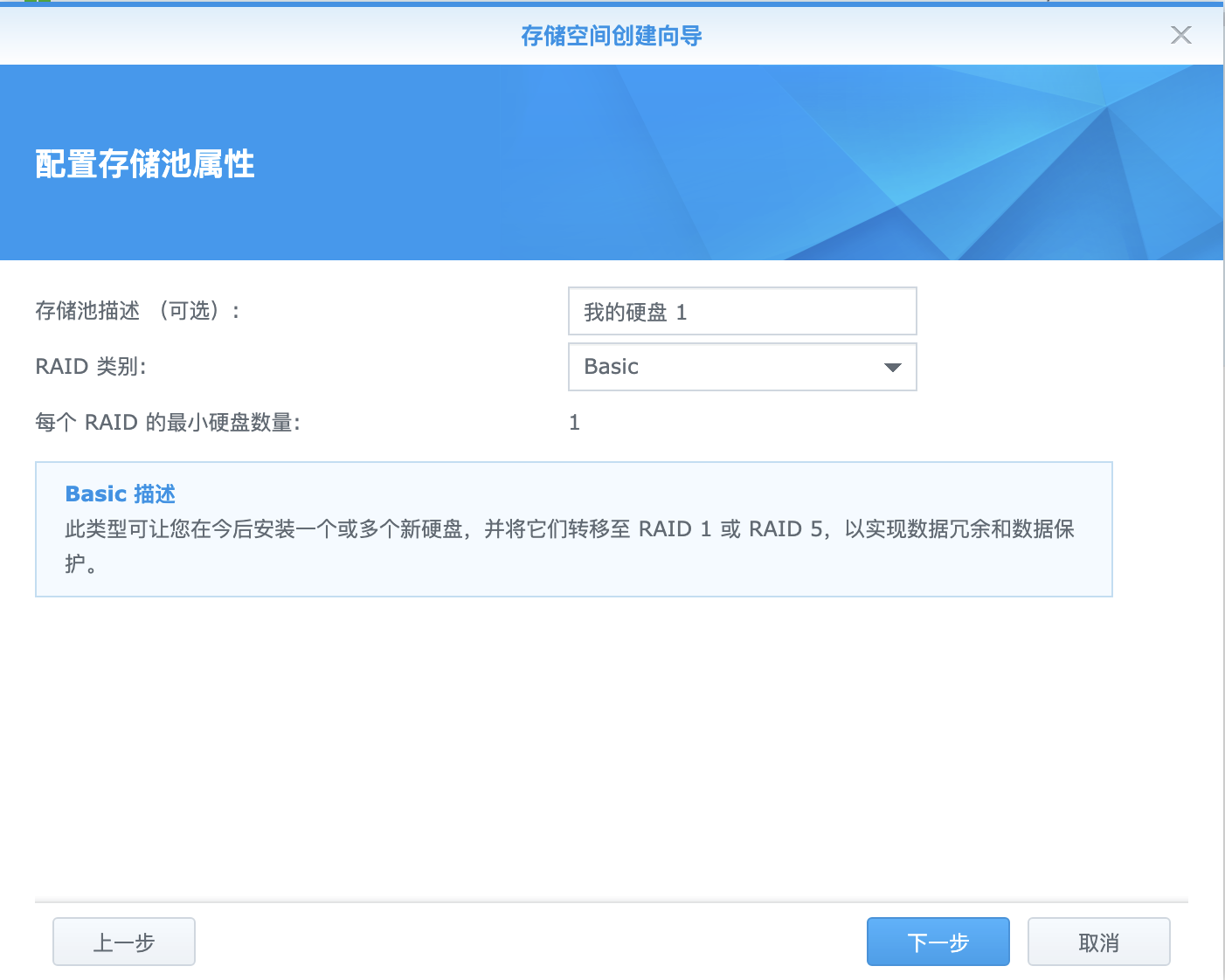
Task: Click the 下一步 button
Action: pyautogui.click(x=938, y=942)
